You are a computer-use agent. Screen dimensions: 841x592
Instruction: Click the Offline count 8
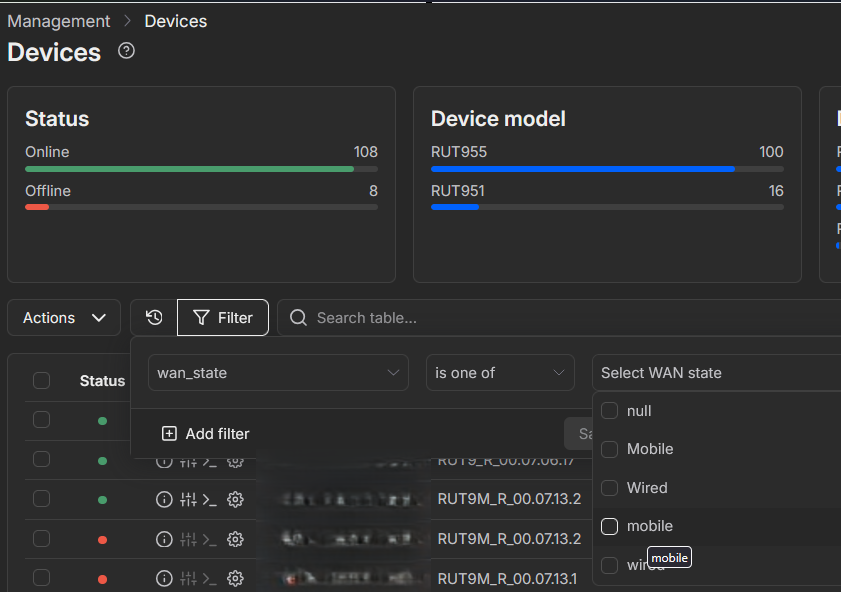tap(373, 191)
